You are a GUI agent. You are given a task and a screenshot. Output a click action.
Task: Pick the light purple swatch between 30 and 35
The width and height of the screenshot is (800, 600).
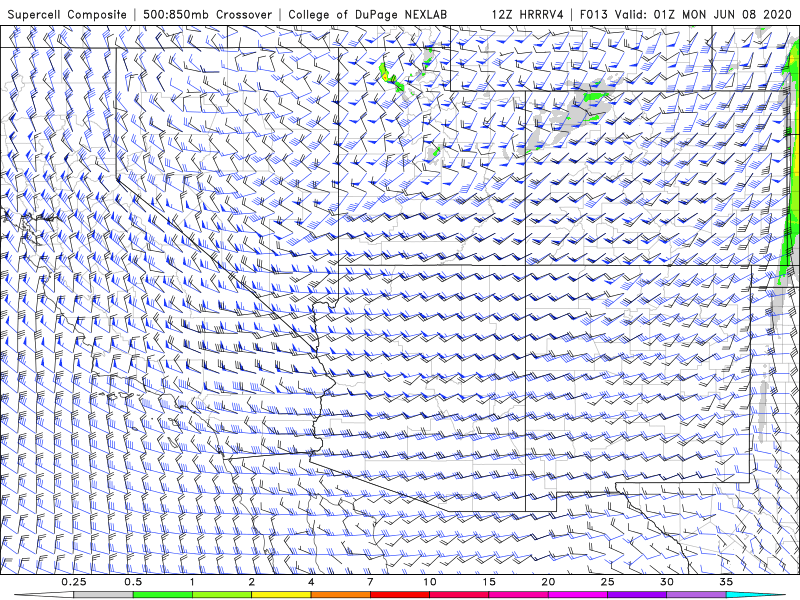pyautogui.click(x=696, y=595)
